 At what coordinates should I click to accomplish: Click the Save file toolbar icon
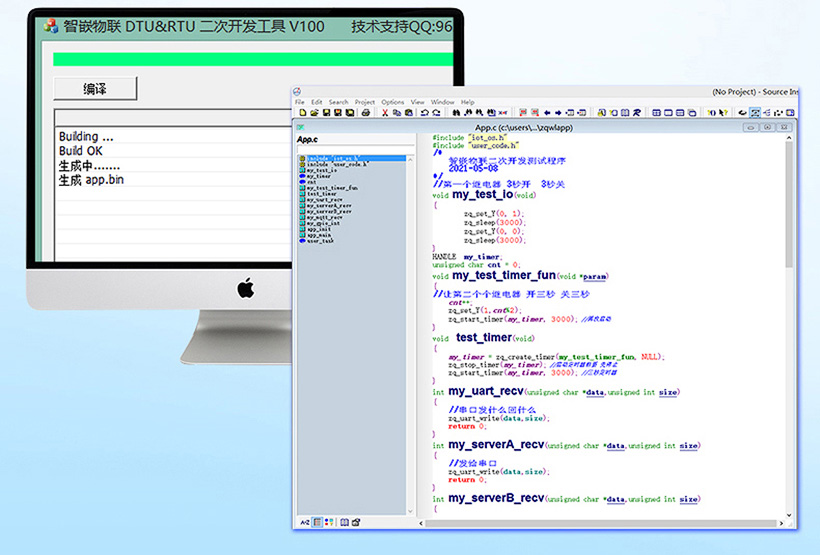tap(327, 113)
